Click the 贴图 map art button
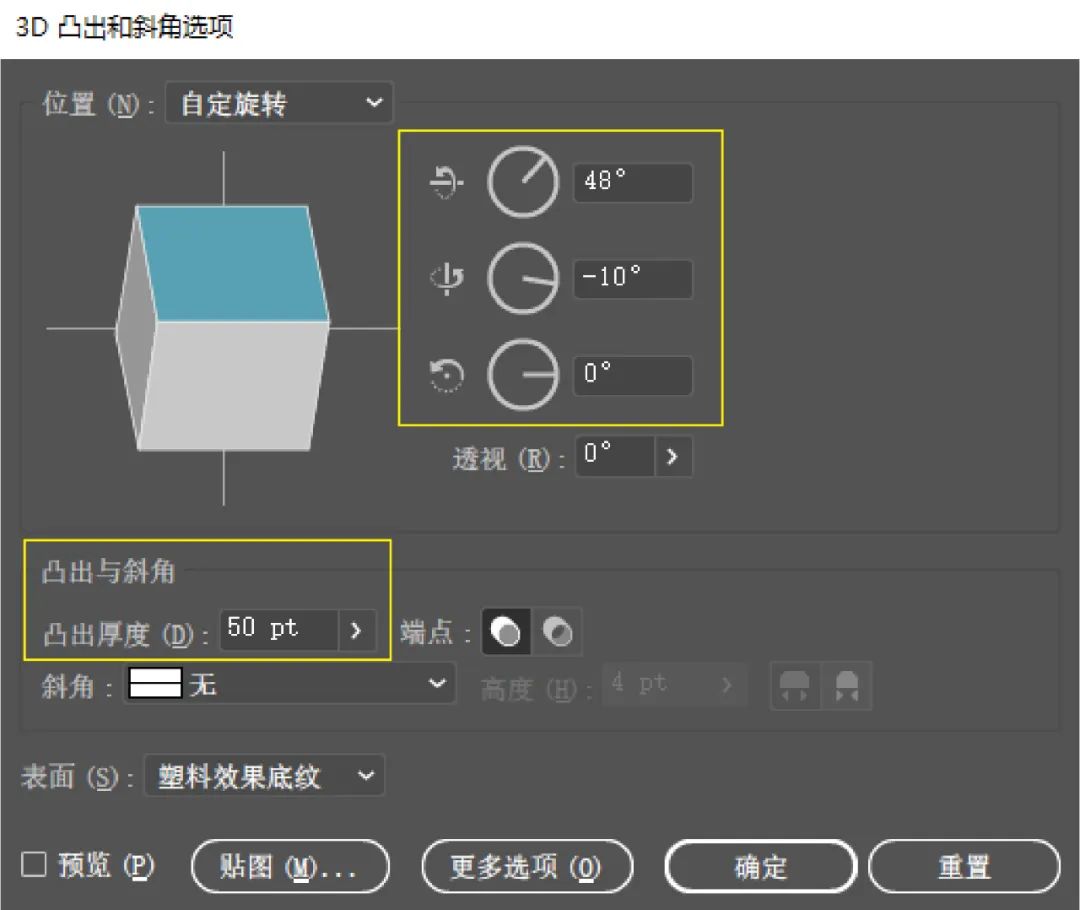Viewport: 1080px width, 910px height. [290, 867]
